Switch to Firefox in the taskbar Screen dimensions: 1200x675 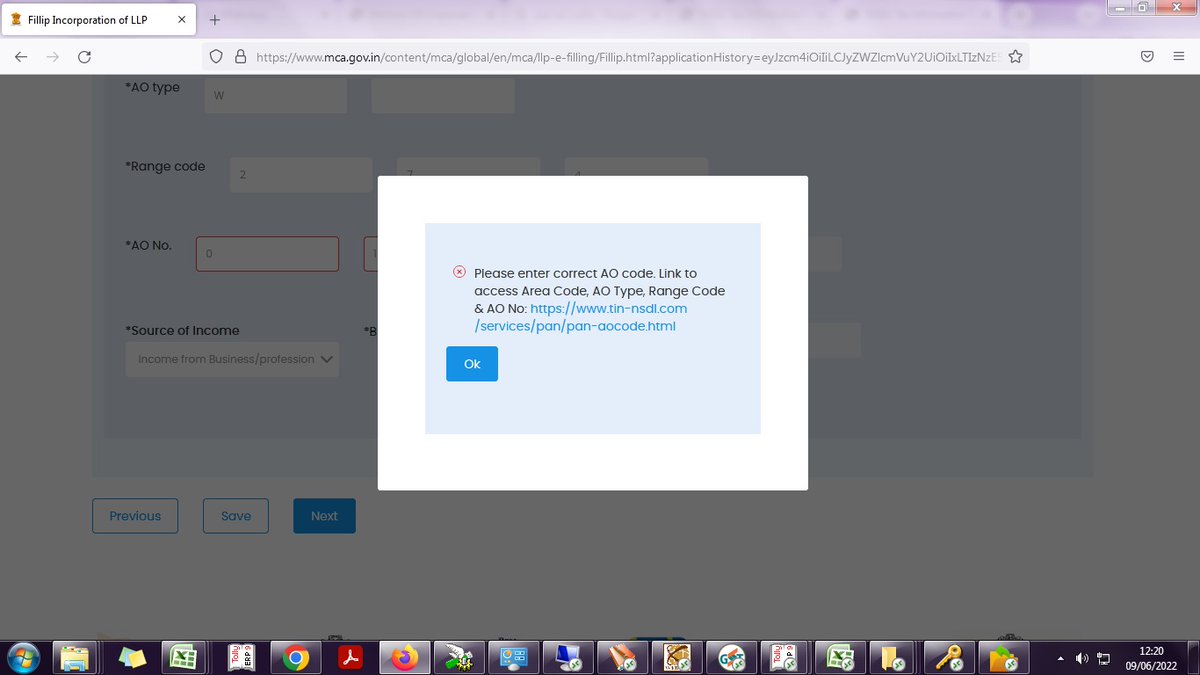pos(404,658)
